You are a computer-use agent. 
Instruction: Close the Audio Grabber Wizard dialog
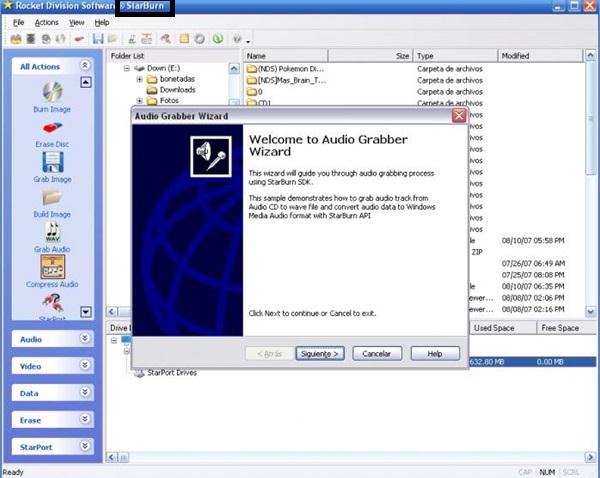pyautogui.click(x=459, y=116)
